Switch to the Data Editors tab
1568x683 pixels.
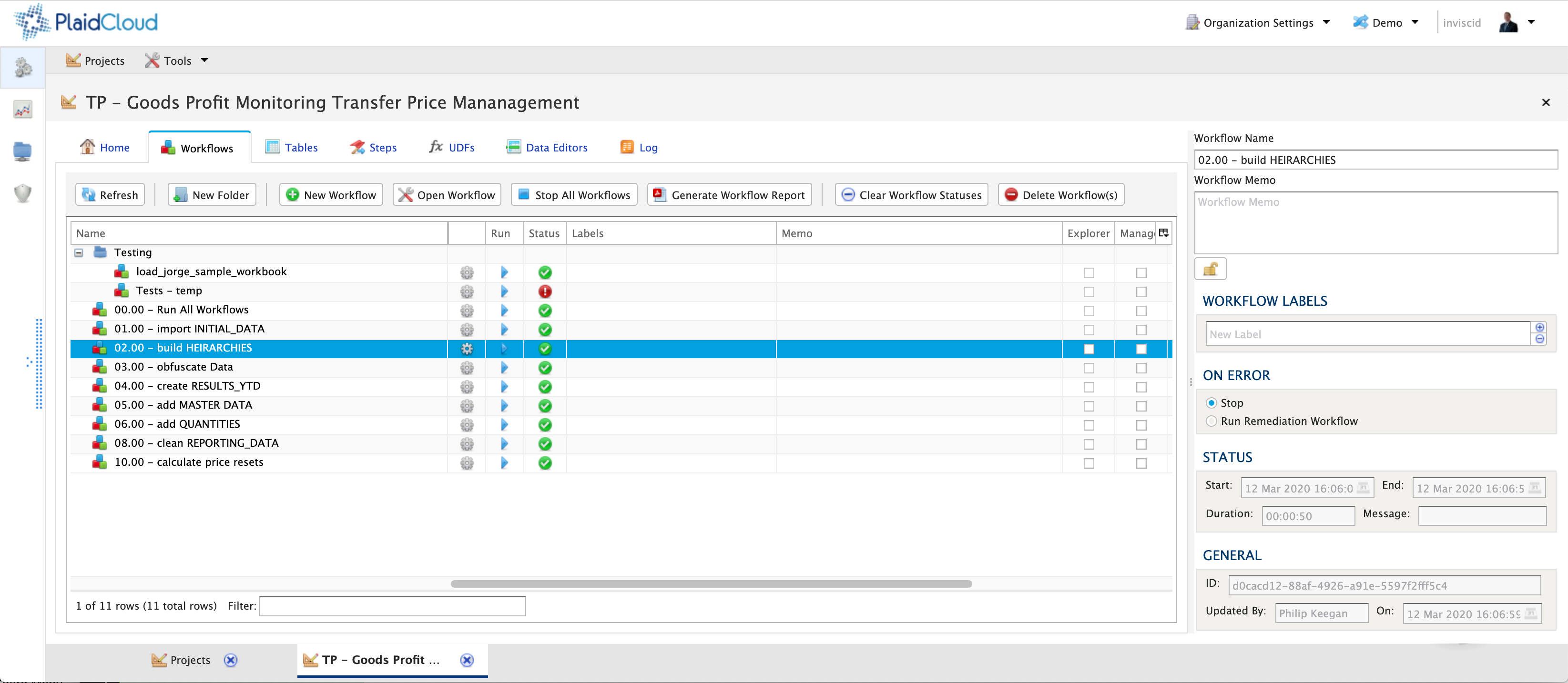[547, 147]
